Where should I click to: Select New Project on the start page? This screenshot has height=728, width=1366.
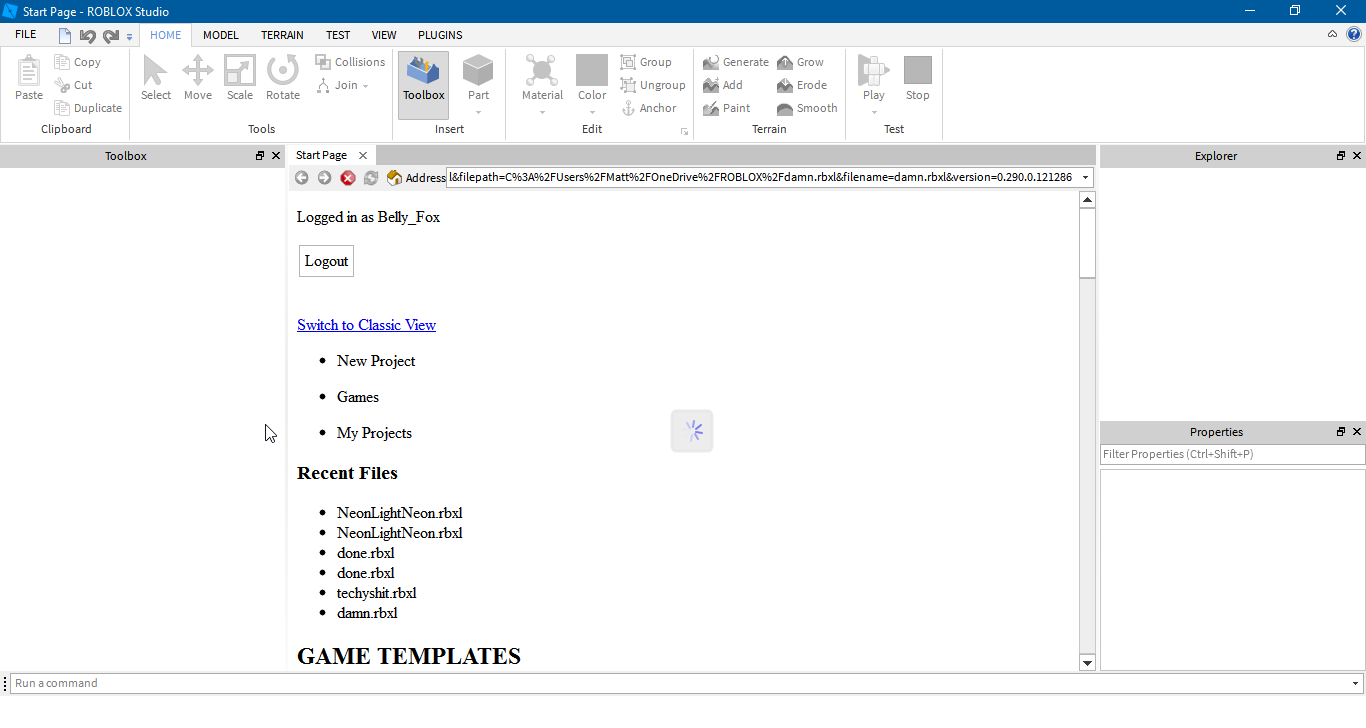tap(376, 361)
